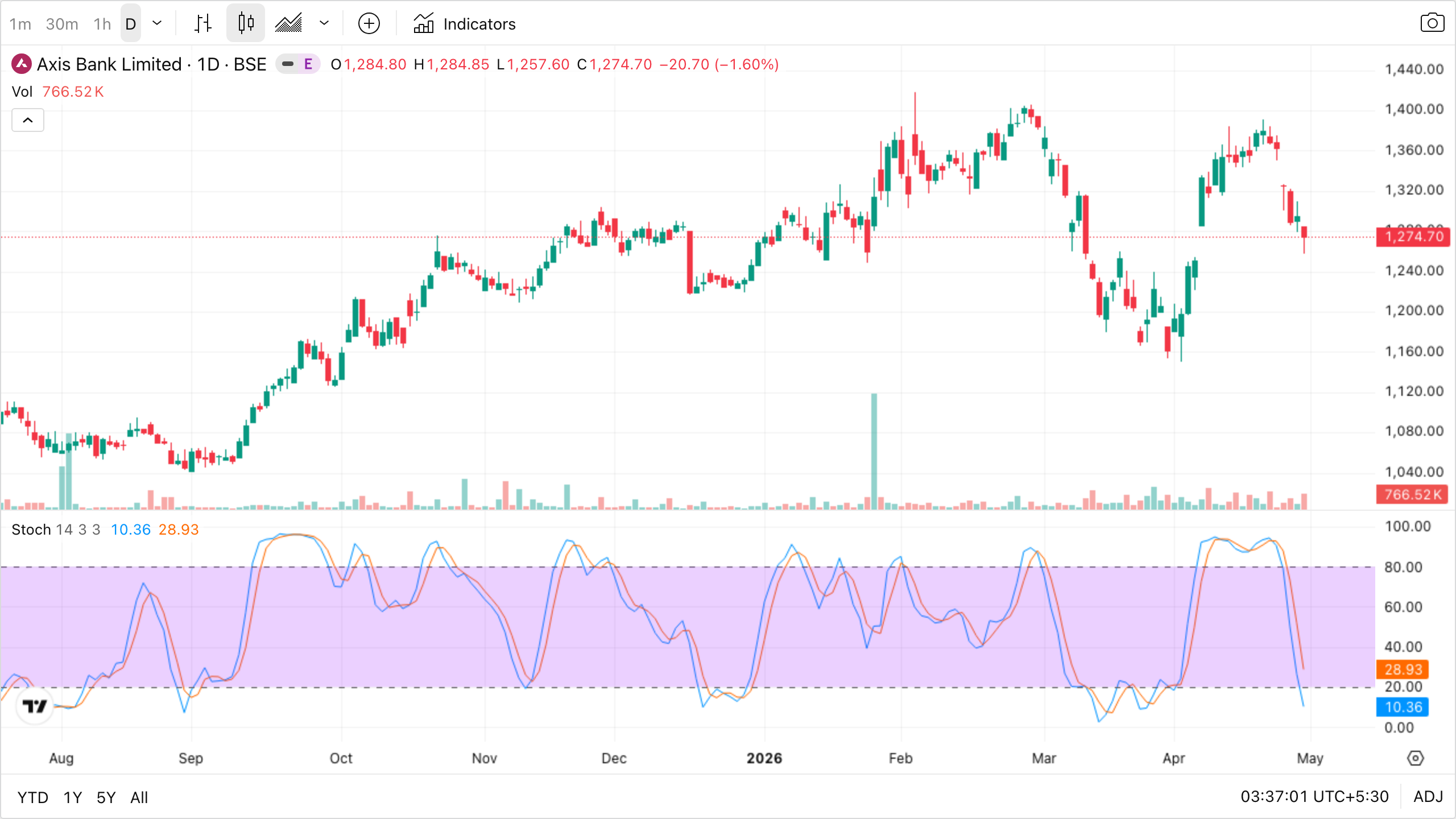Select the Candles chart style icon
Image resolution: width=1456 pixels, height=819 pixels.
246,23
